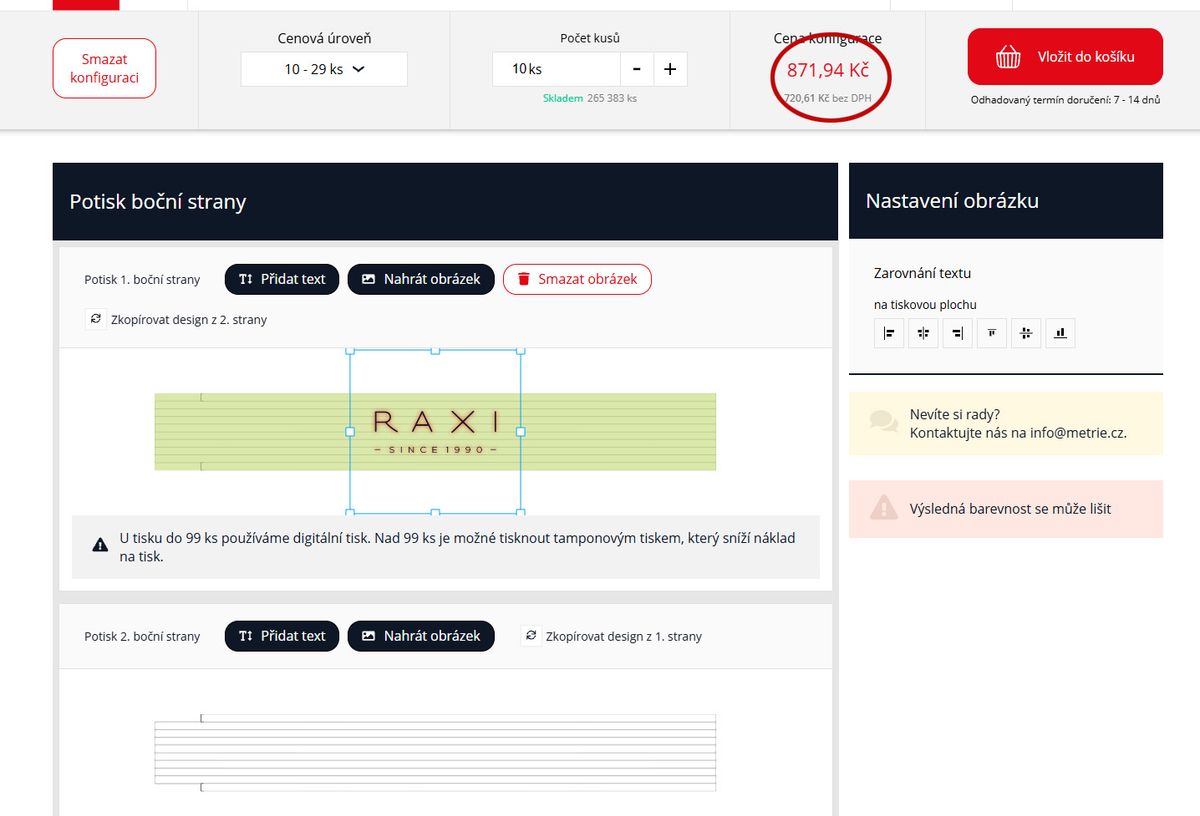Align the image to the bottom edge
Viewport: 1200px width, 816px height.
(1060, 333)
